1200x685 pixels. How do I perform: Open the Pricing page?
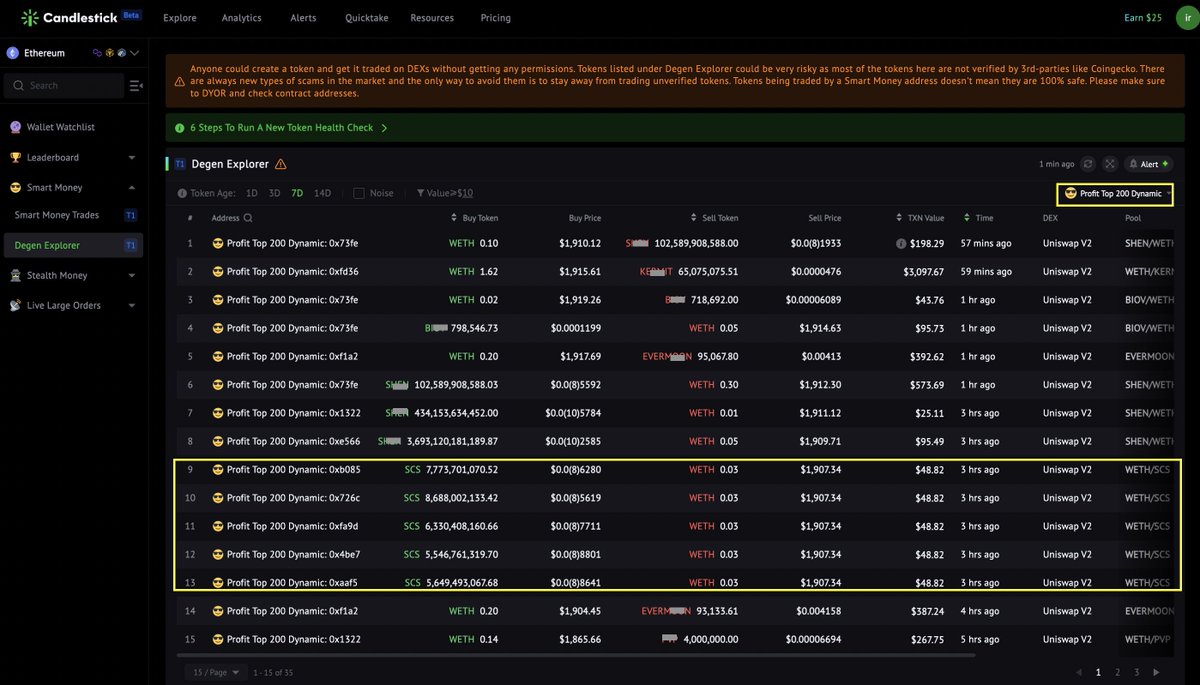(495, 18)
